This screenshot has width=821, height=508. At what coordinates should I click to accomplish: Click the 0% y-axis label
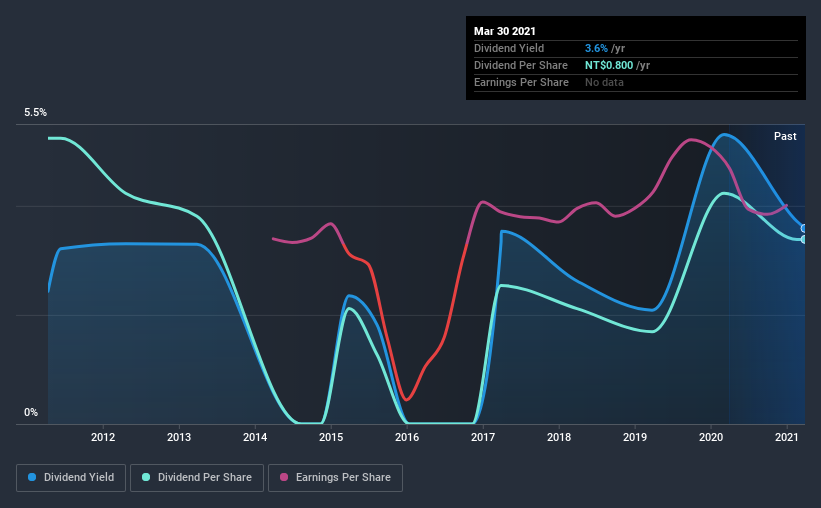pos(31,413)
